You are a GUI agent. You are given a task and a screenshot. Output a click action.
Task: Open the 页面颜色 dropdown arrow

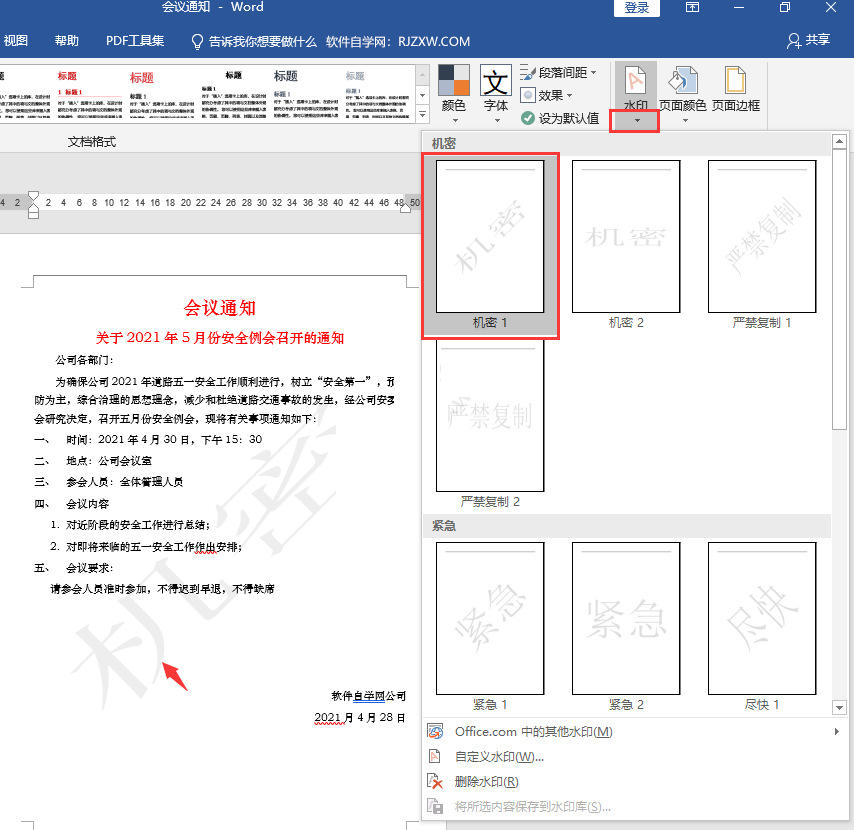point(684,120)
